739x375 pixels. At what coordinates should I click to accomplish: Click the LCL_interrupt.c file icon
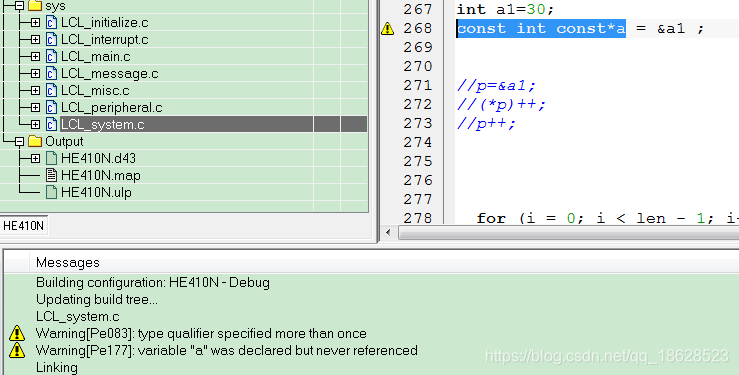pos(51,40)
